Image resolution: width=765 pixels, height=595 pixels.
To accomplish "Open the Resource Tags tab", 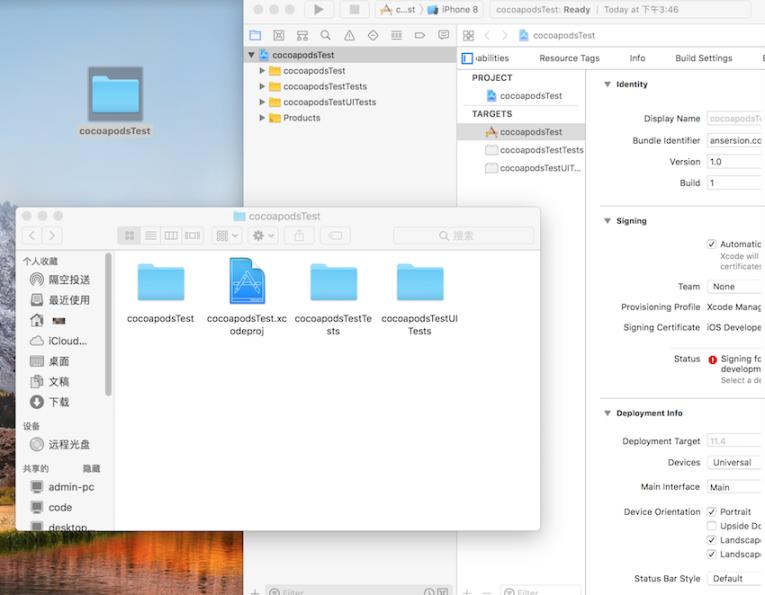I will [569, 58].
